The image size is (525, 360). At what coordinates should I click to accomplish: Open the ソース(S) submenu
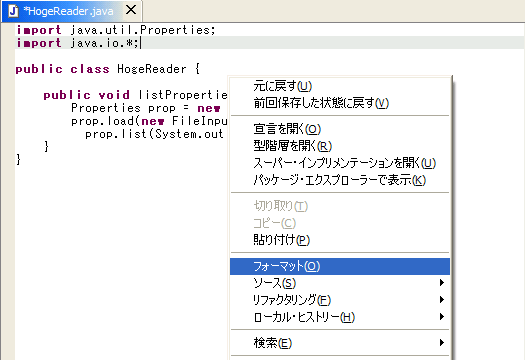pyautogui.click(x=340, y=283)
